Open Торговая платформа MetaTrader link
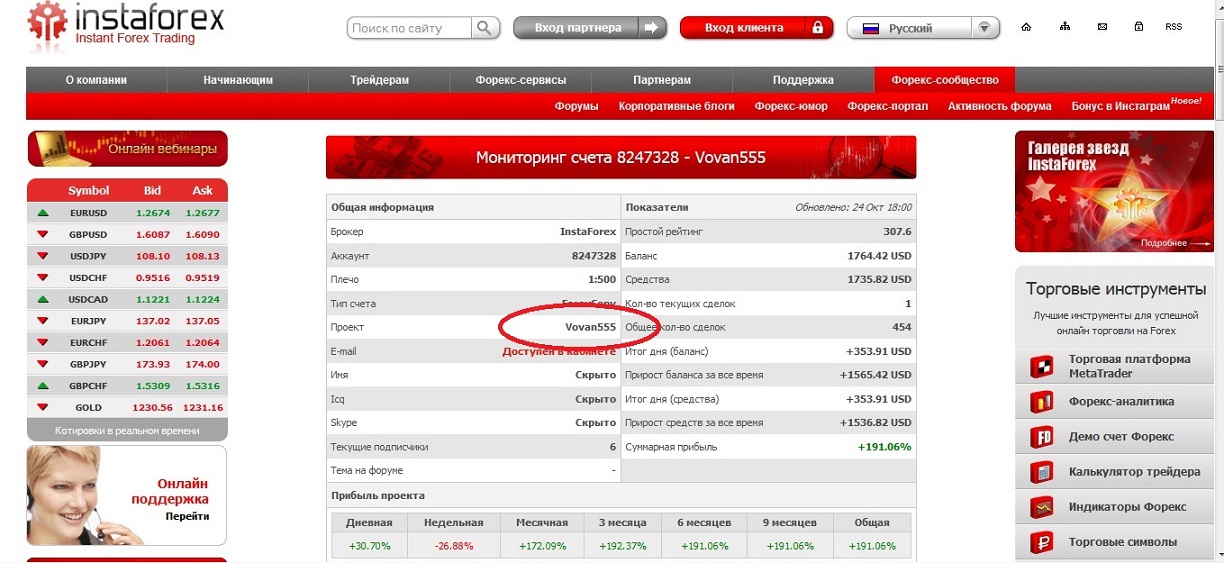Screen dimensions: 1224x563 [x=1129, y=366]
